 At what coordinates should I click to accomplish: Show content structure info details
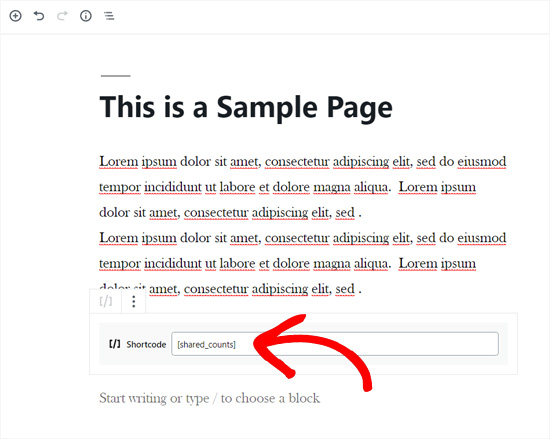pos(86,16)
